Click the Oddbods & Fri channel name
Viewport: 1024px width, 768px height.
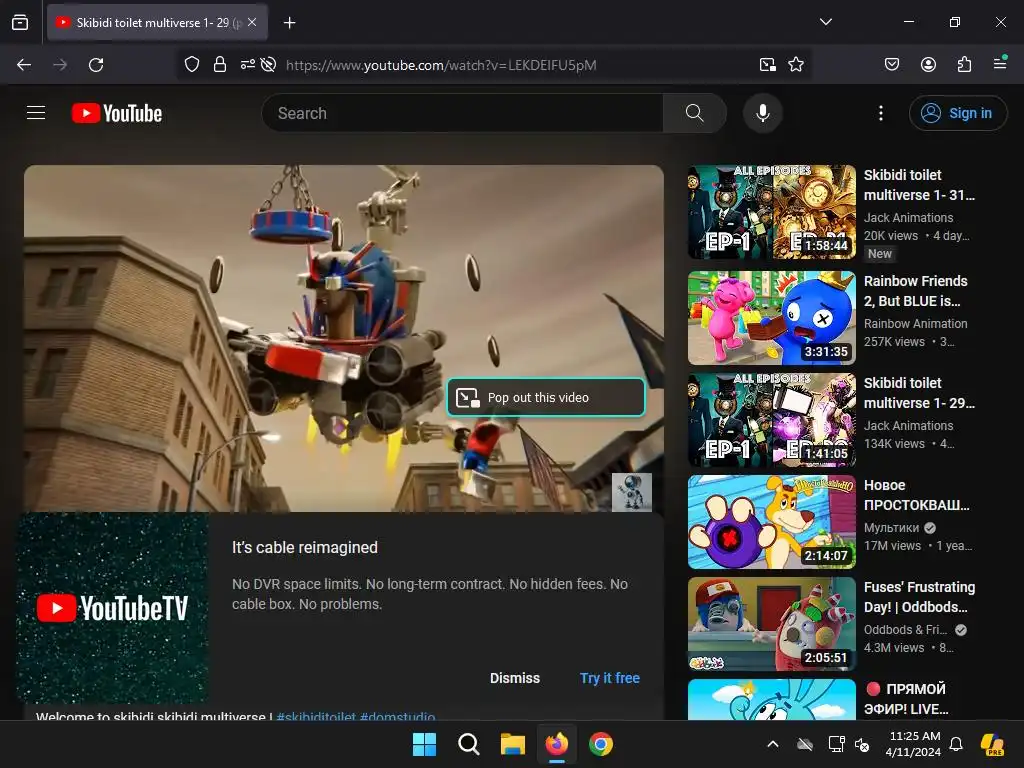(x=905, y=630)
